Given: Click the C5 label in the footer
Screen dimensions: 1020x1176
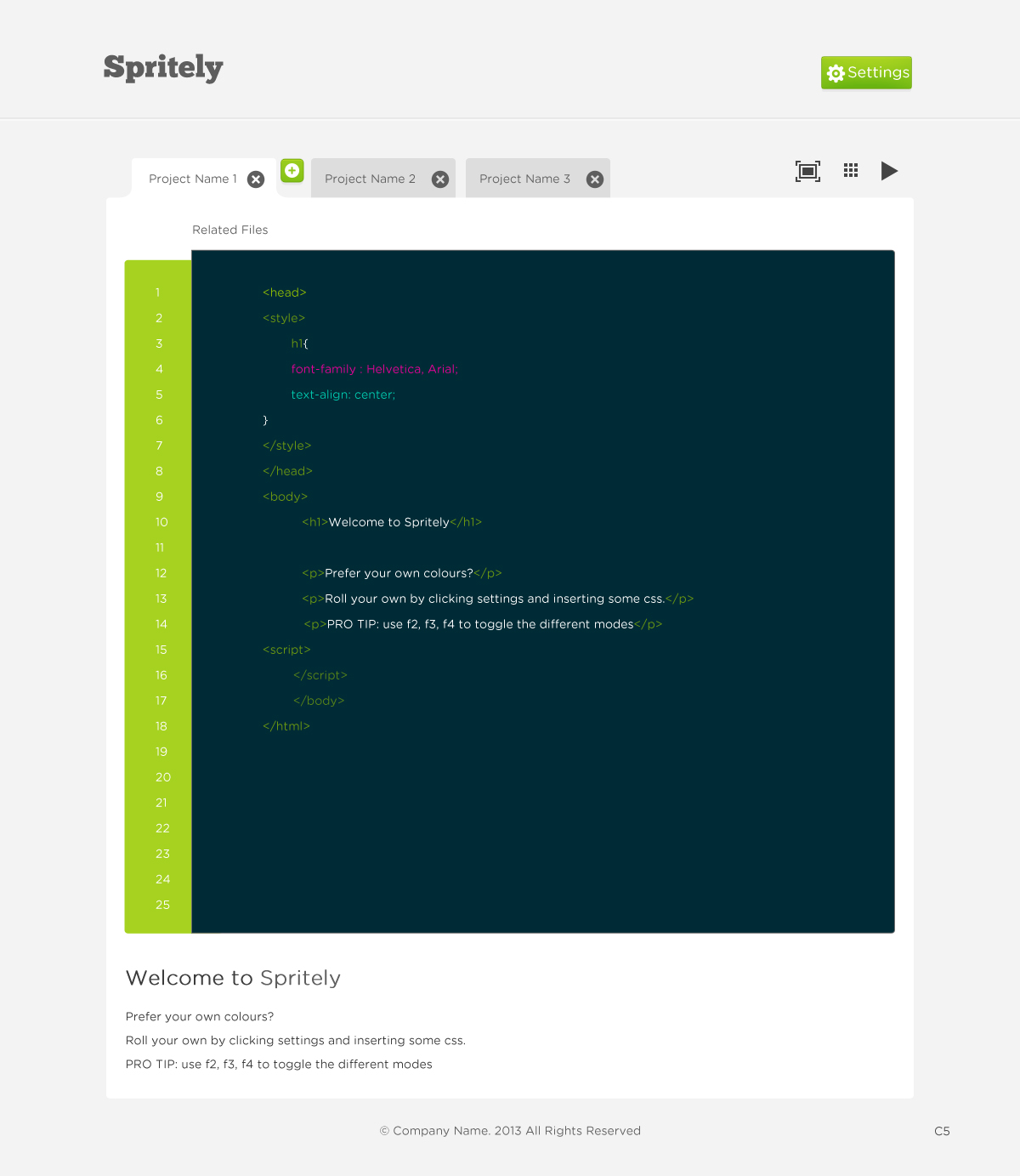Looking at the screenshot, I should (942, 1131).
